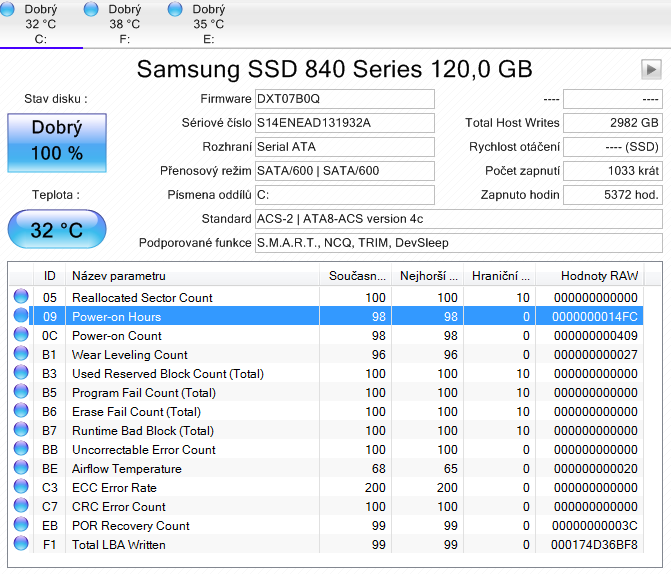
Task: Click the Serial ATA interface field
Action: 344,147
